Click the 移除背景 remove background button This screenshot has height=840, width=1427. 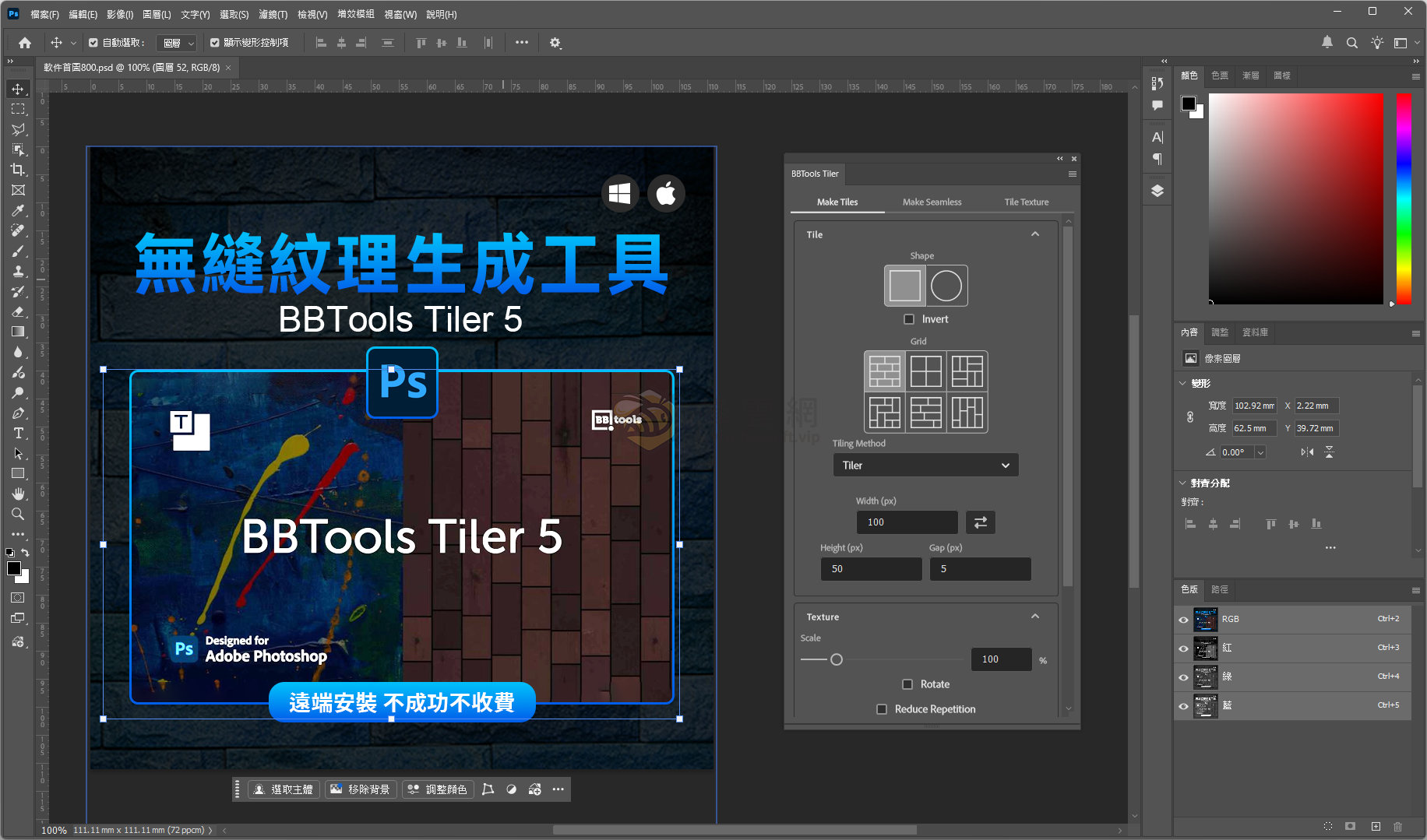(361, 789)
